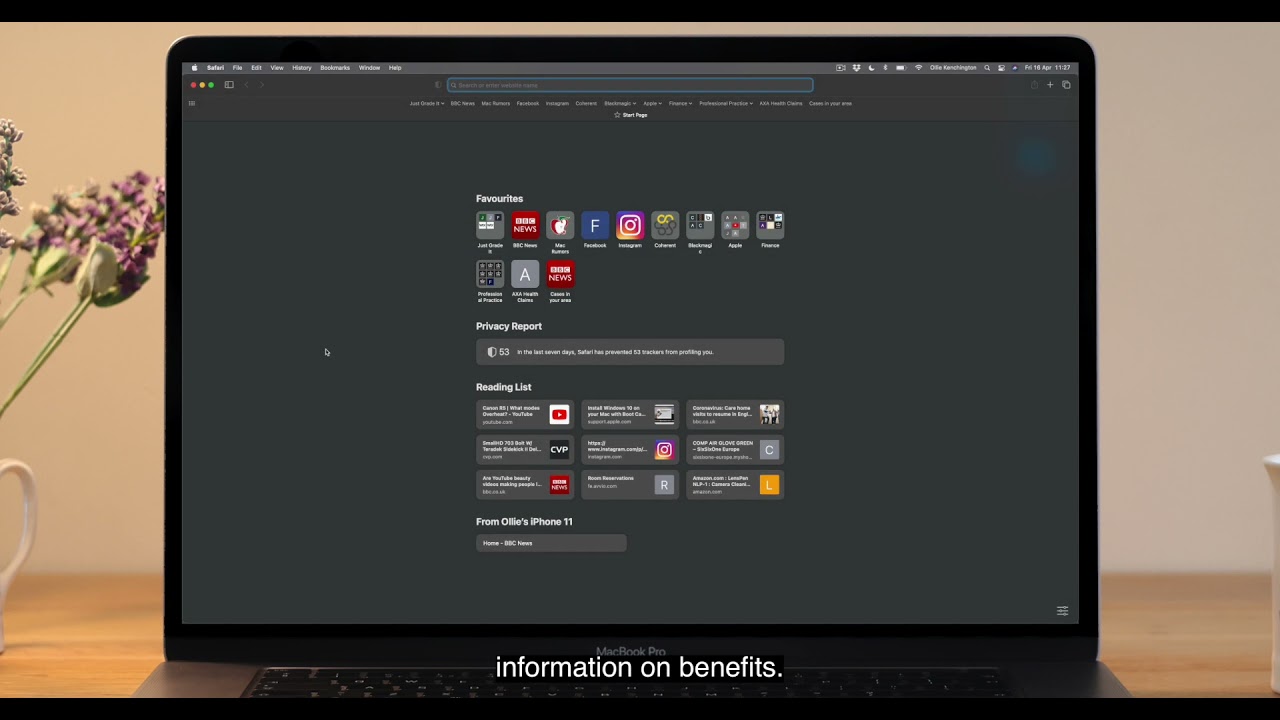Expand the Blackmagic bookmarks dropdown
Screen dimensions: 1280x720
click(x=620, y=103)
